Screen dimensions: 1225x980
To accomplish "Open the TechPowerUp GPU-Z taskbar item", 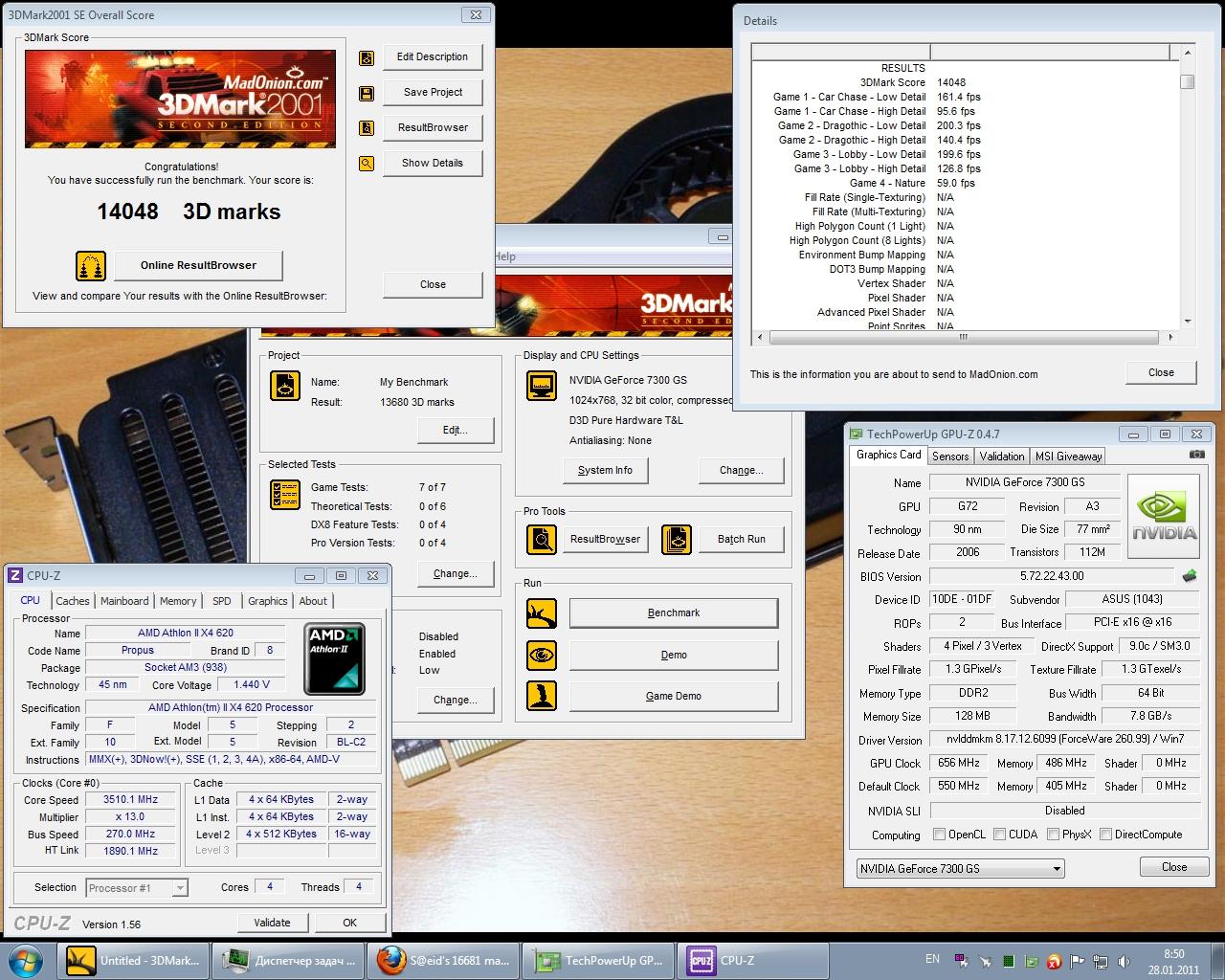I will coord(597,961).
